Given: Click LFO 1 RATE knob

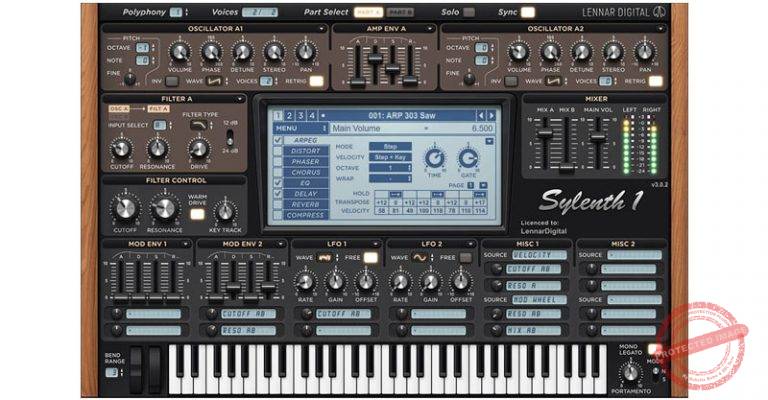Looking at the screenshot, I should [x=305, y=282].
